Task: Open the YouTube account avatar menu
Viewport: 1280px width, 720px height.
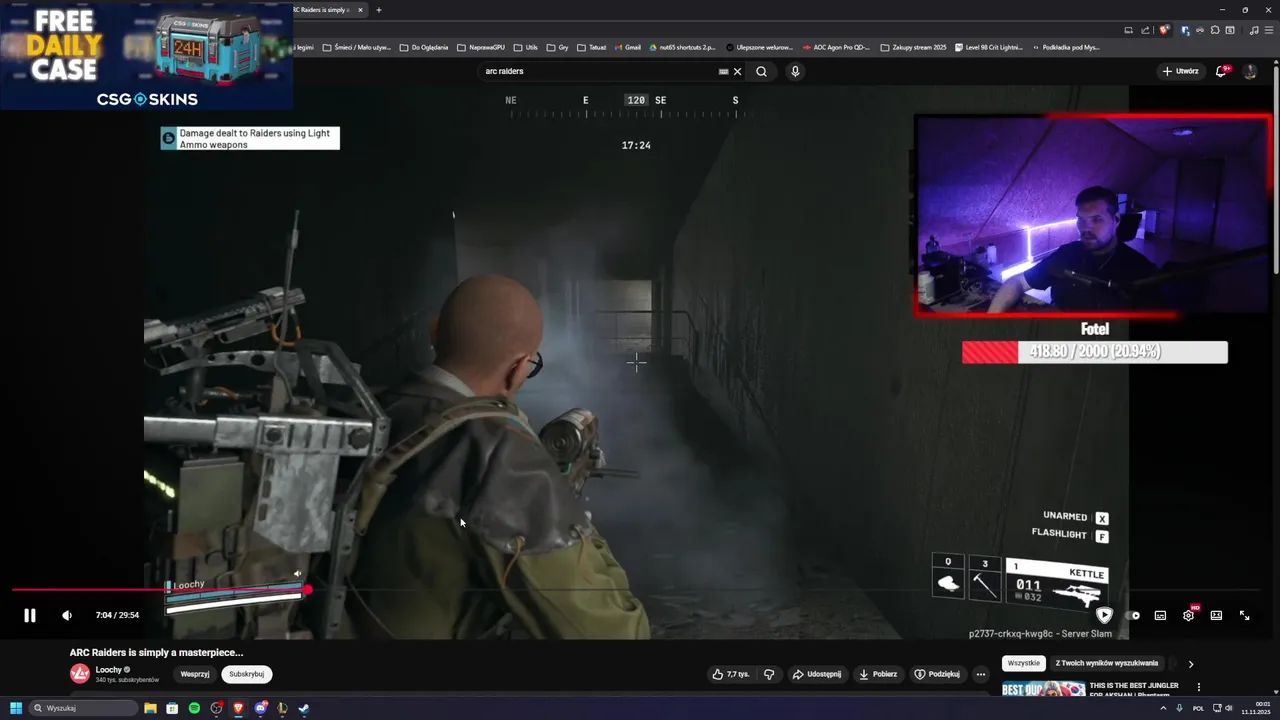Action: coord(1250,71)
